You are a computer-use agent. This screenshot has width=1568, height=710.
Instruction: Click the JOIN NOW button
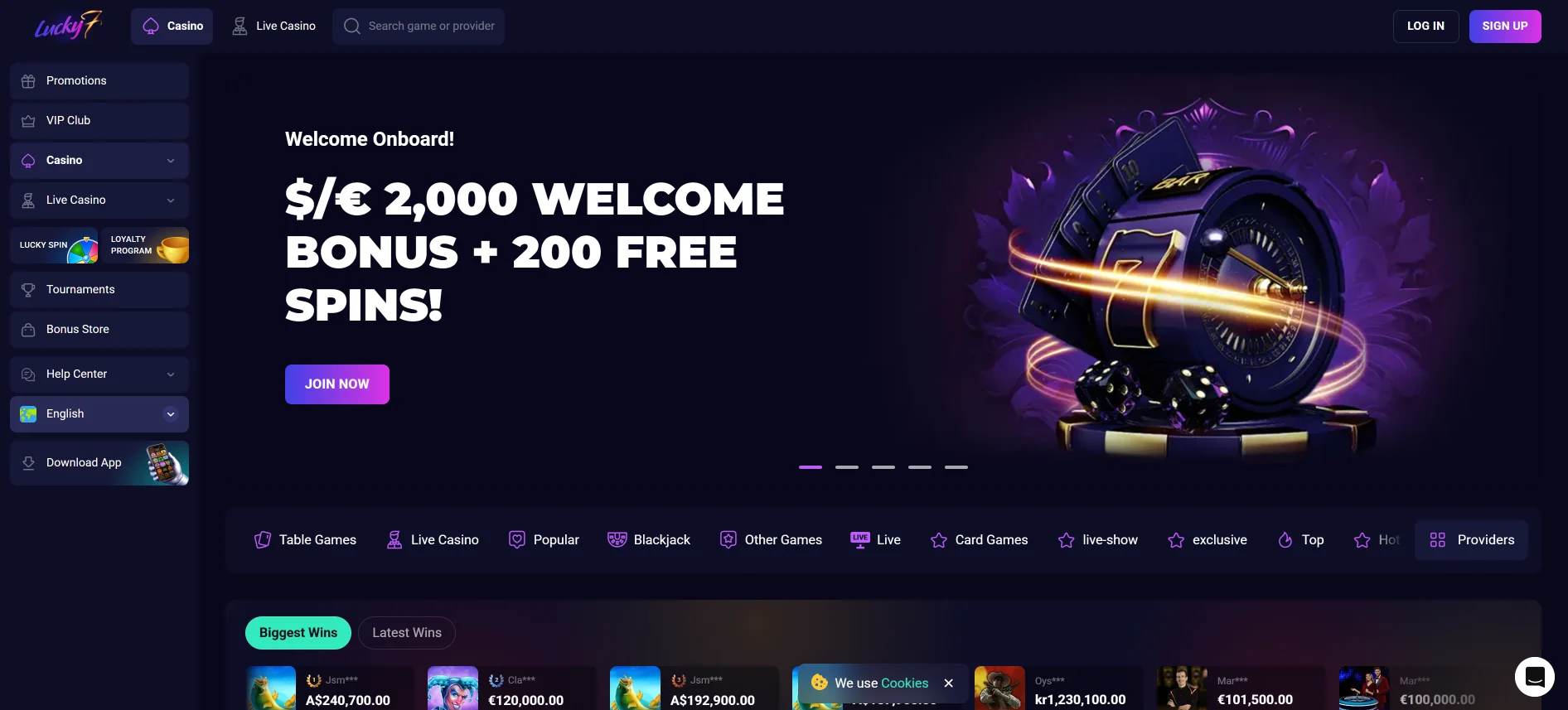pyautogui.click(x=337, y=384)
